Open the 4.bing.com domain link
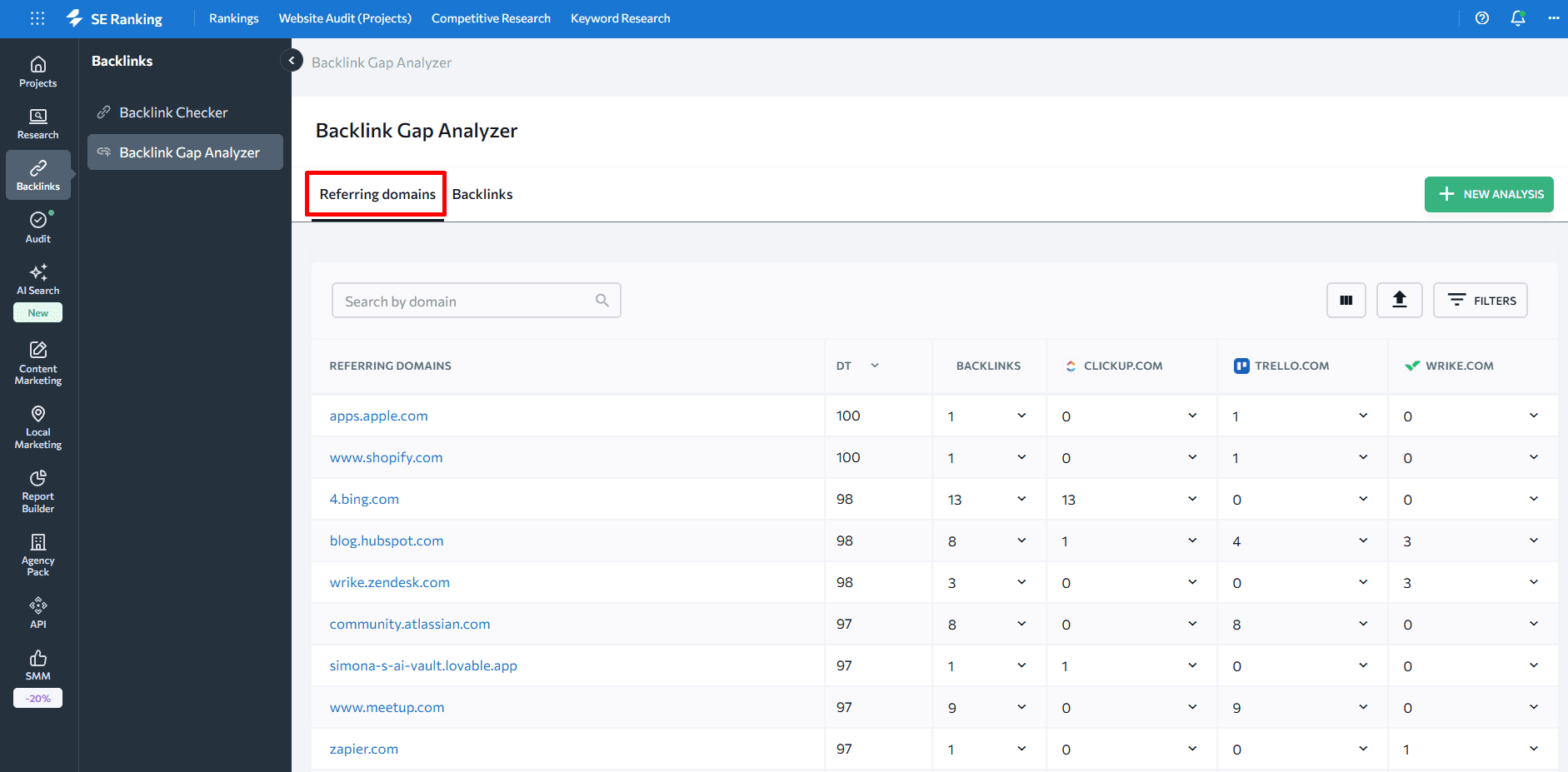This screenshot has height=772, width=1568. [x=364, y=499]
